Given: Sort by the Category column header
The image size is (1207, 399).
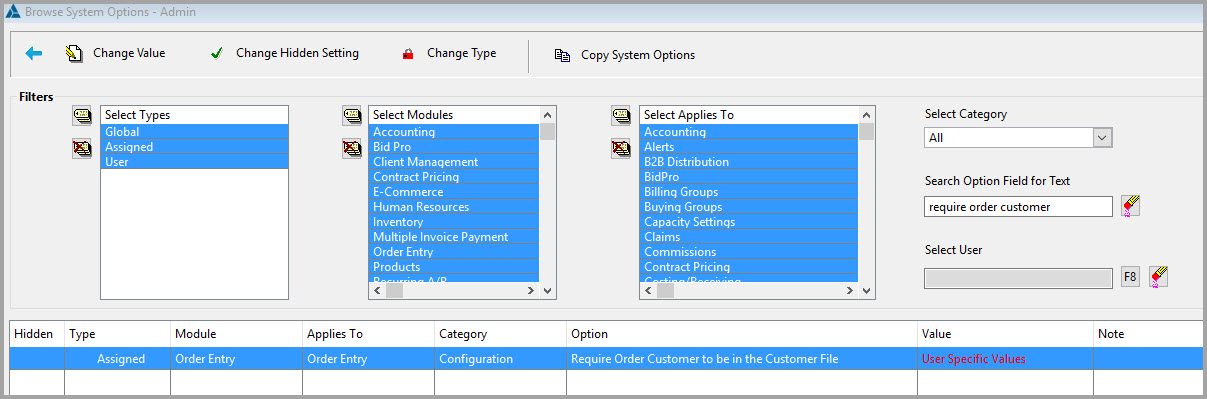Looking at the screenshot, I should tap(500, 334).
